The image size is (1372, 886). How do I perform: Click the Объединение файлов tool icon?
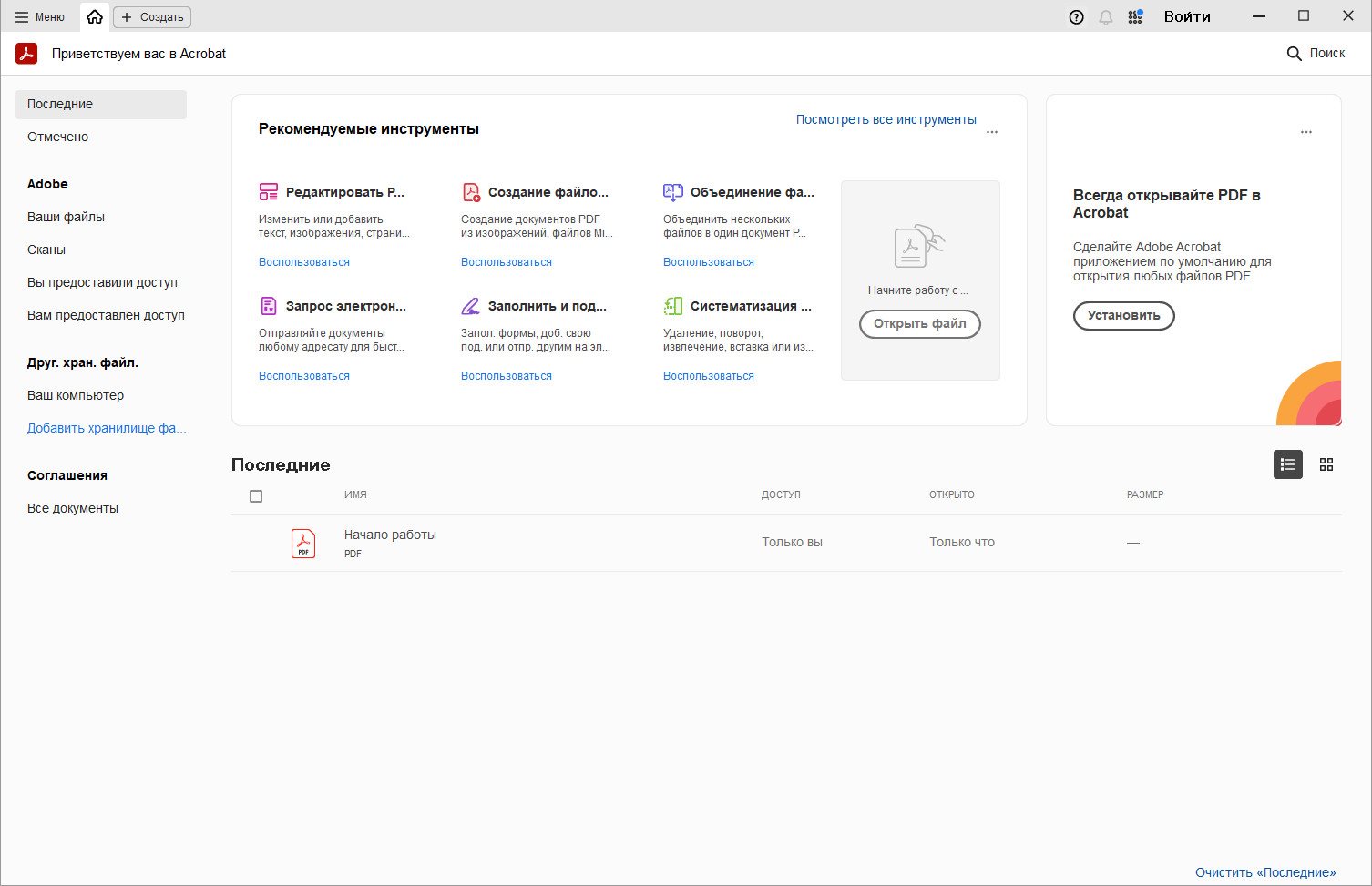point(672,192)
